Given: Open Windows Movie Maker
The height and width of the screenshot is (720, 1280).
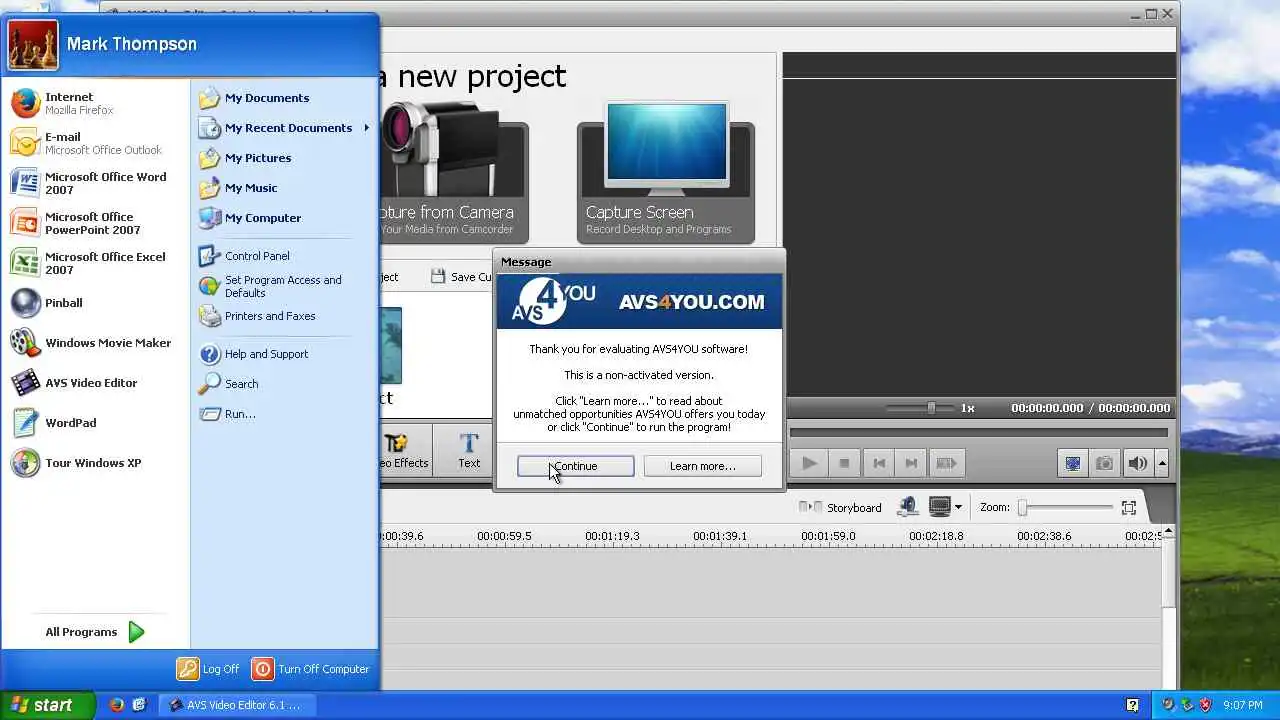Looking at the screenshot, I should pyautogui.click(x=95, y=343).
